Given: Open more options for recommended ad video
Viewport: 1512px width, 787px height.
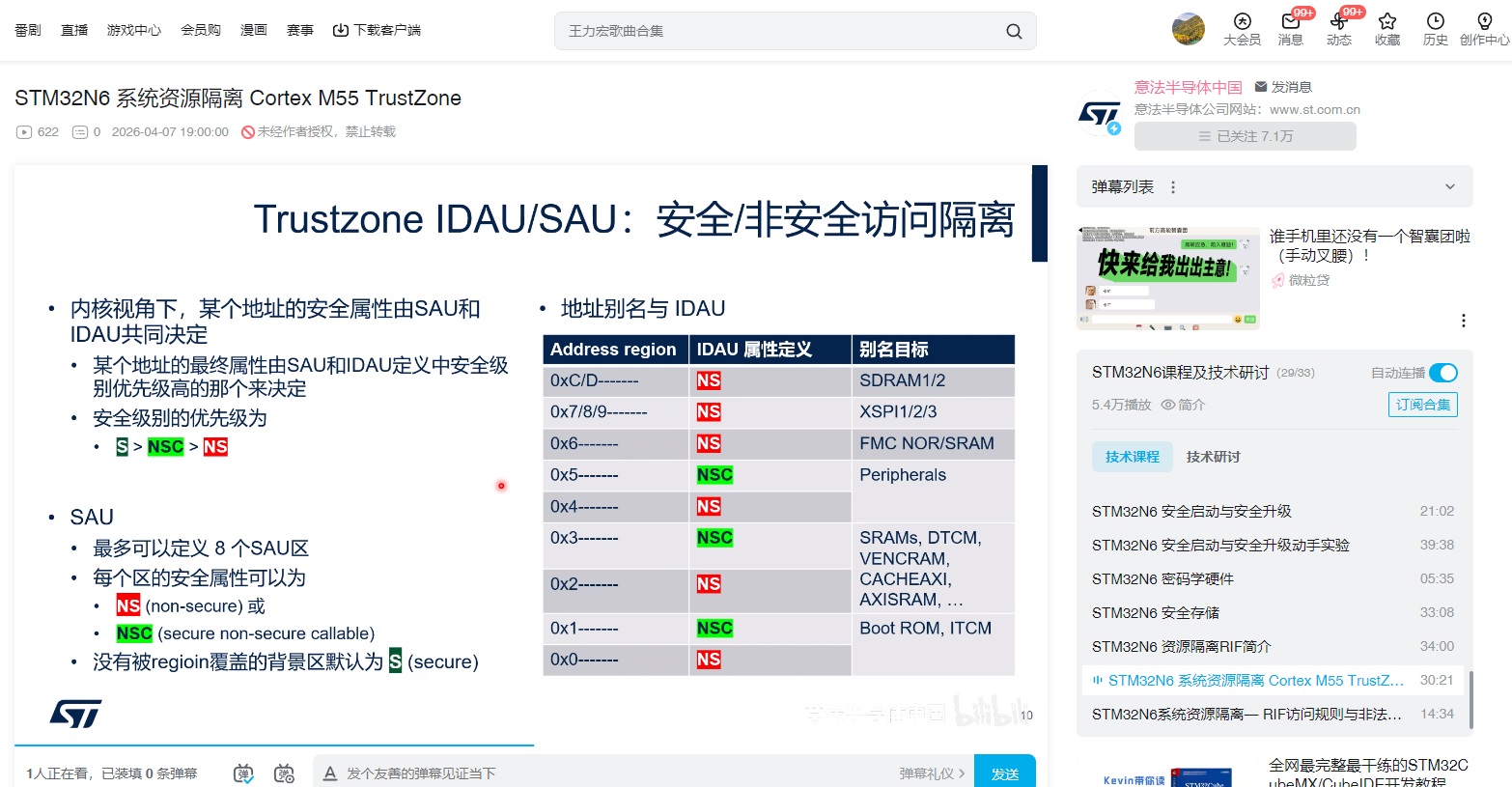Looking at the screenshot, I should tap(1463, 321).
